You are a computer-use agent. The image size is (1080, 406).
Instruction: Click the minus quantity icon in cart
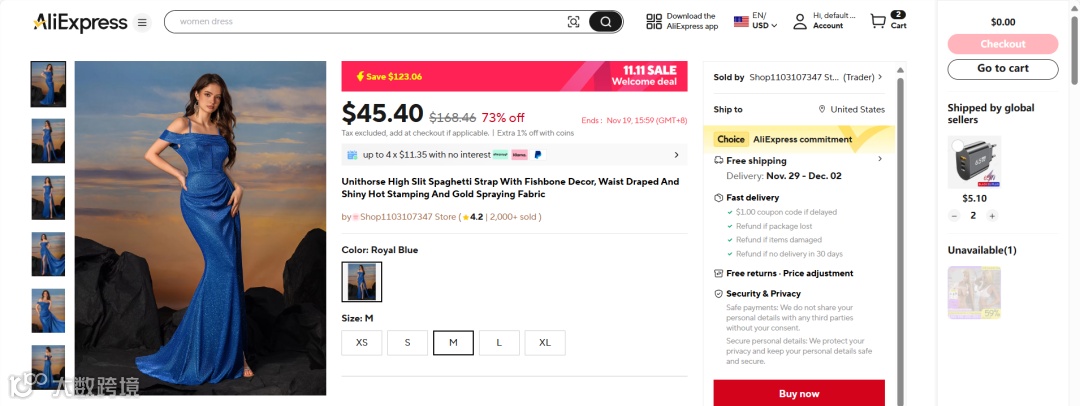point(954,215)
